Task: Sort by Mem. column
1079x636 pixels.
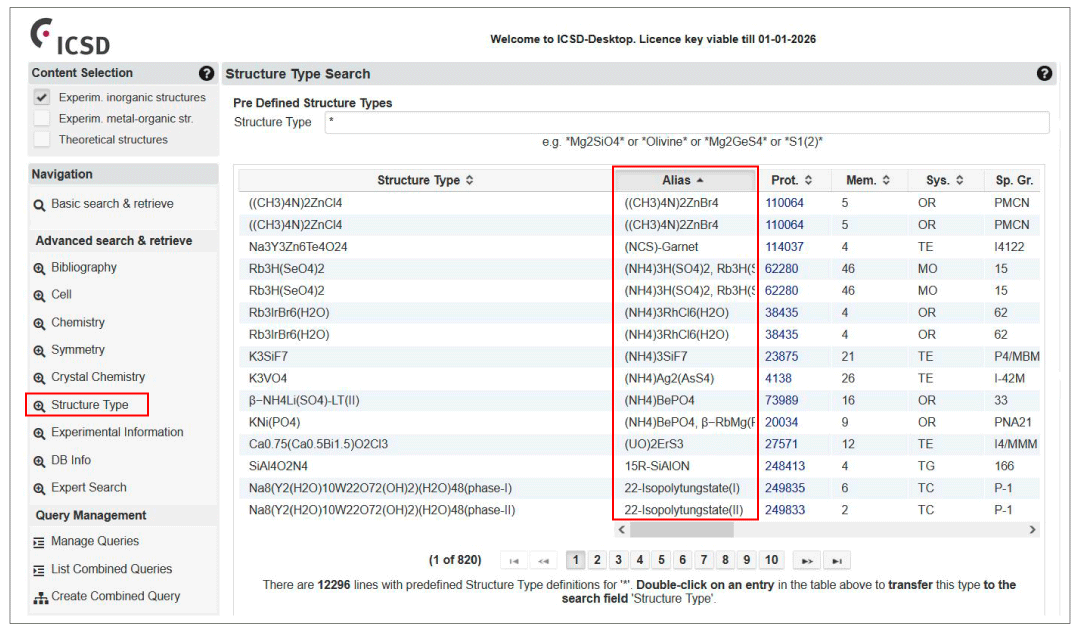Action: click(x=868, y=180)
